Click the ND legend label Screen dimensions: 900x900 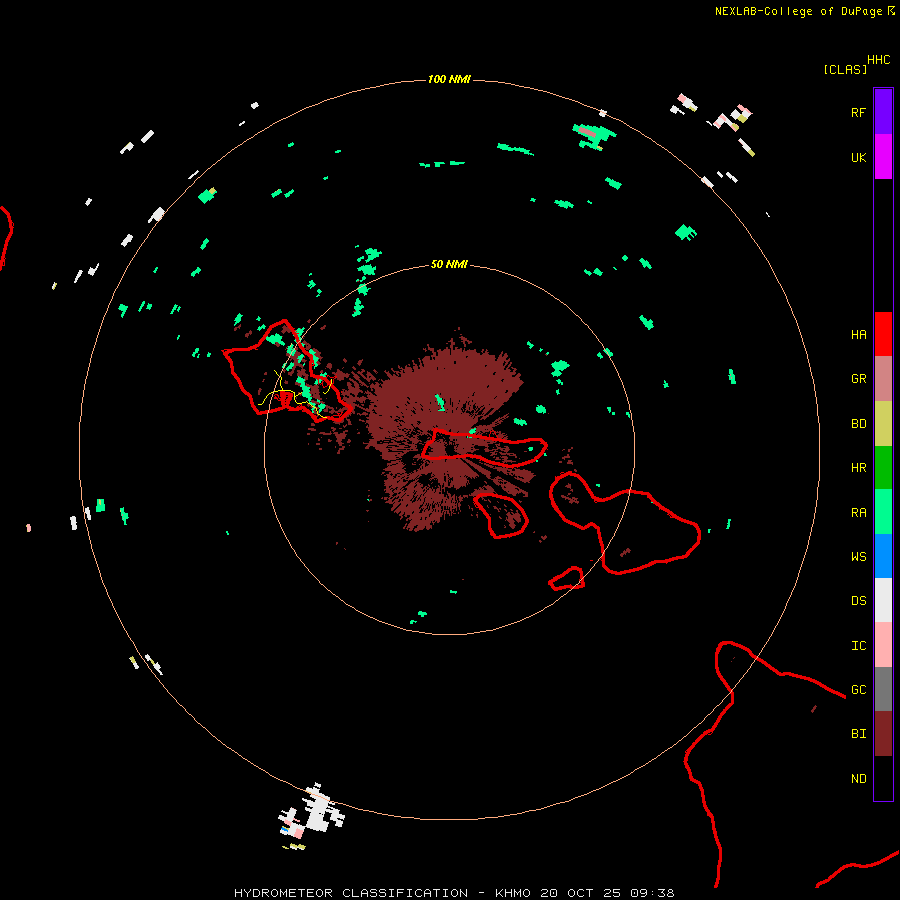pyautogui.click(x=858, y=779)
